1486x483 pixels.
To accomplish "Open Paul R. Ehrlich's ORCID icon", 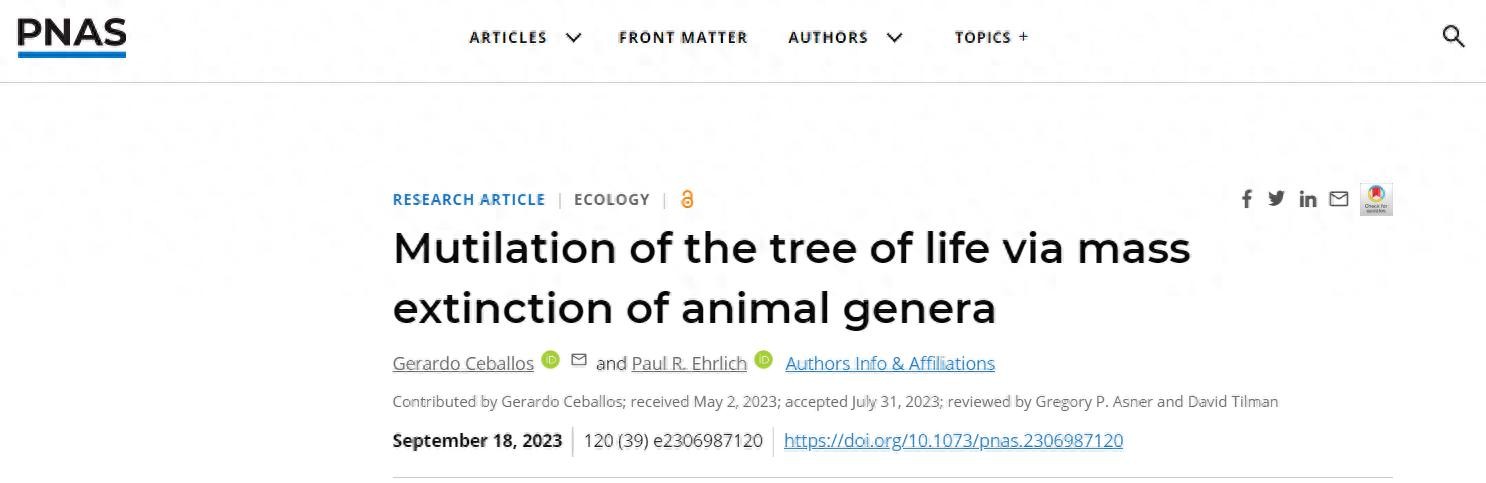I will click(x=764, y=359).
